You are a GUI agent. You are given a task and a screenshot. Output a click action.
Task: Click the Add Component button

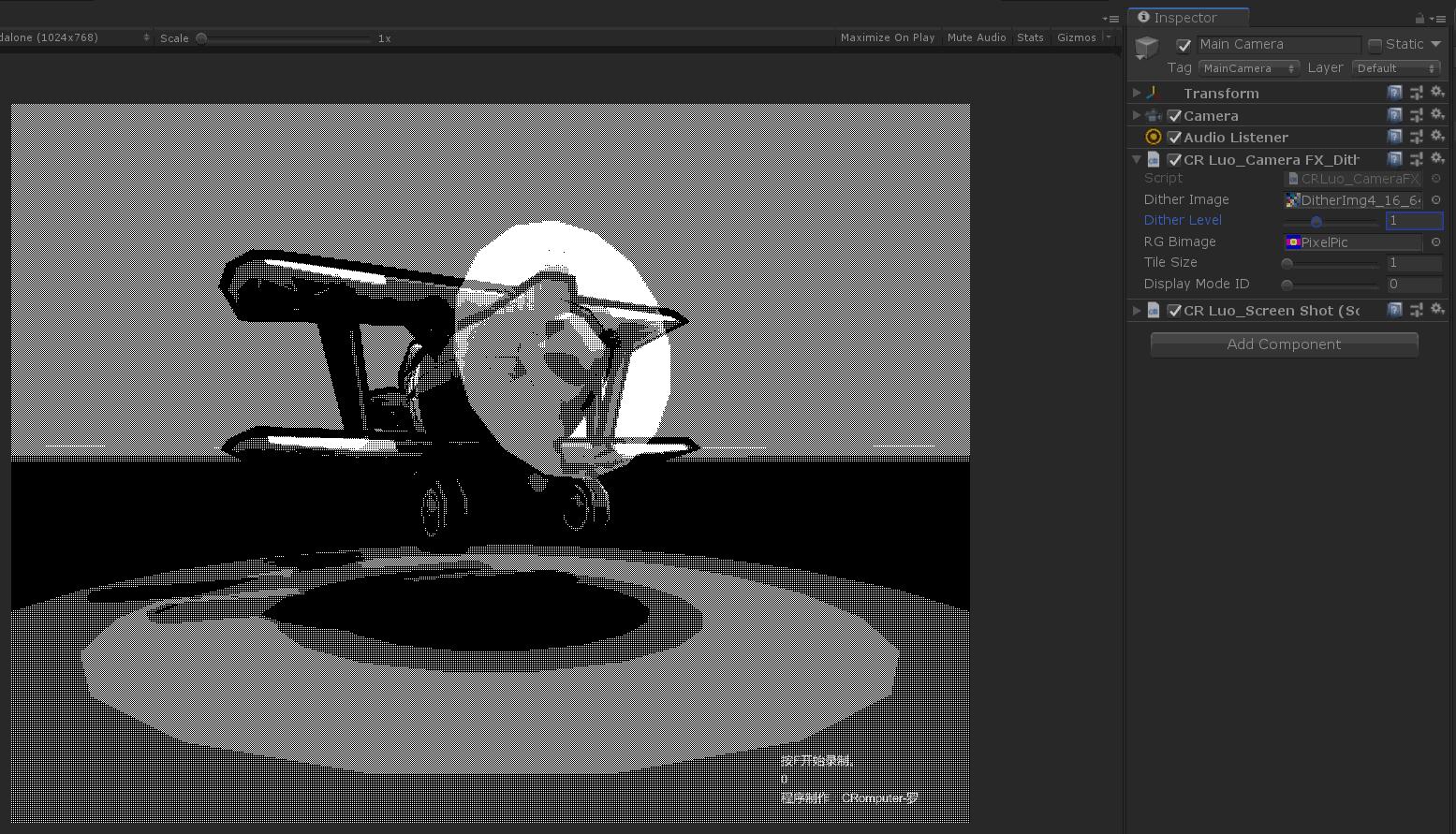click(x=1284, y=344)
